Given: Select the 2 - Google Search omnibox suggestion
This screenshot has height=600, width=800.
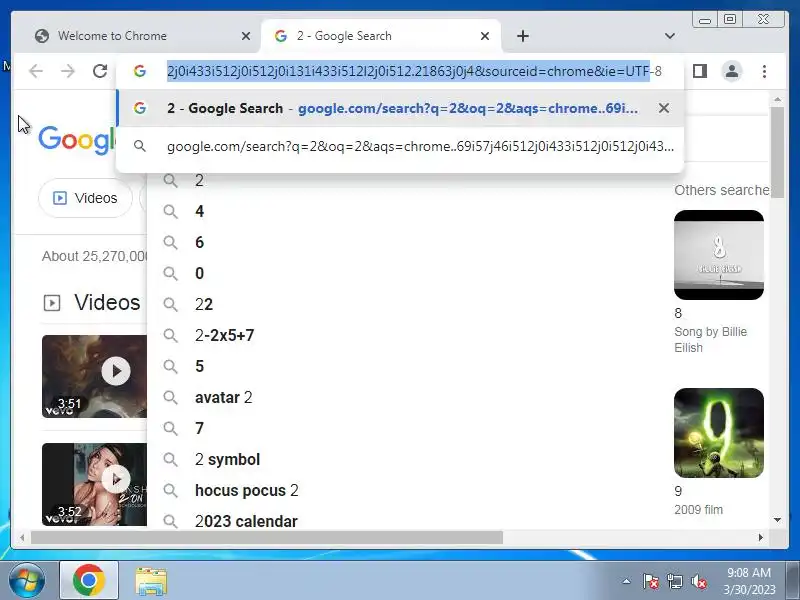Looking at the screenshot, I should coord(401,108).
